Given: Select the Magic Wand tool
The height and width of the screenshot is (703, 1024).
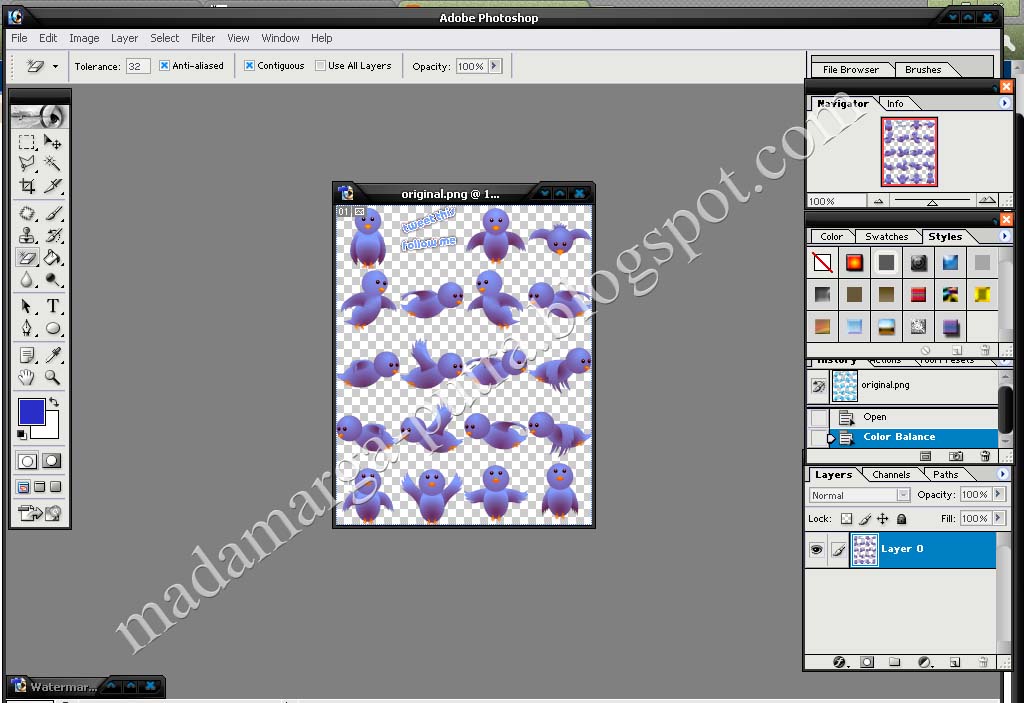Looking at the screenshot, I should [x=52, y=163].
